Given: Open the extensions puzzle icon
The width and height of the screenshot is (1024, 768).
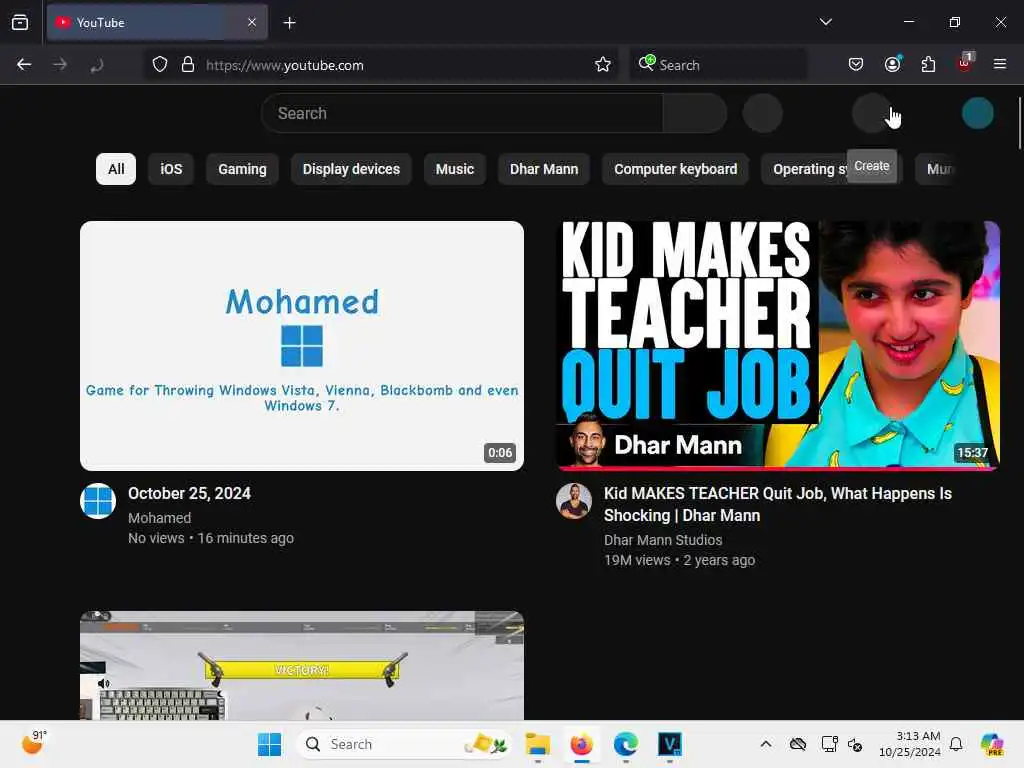Looking at the screenshot, I should pos(928,65).
